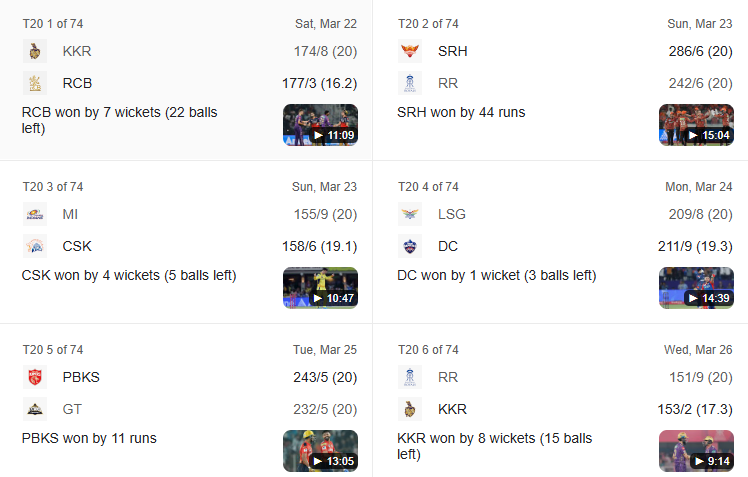This screenshot has height=477, width=748.
Task: Click the Mumbai Indians logo icon
Action: 35,214
